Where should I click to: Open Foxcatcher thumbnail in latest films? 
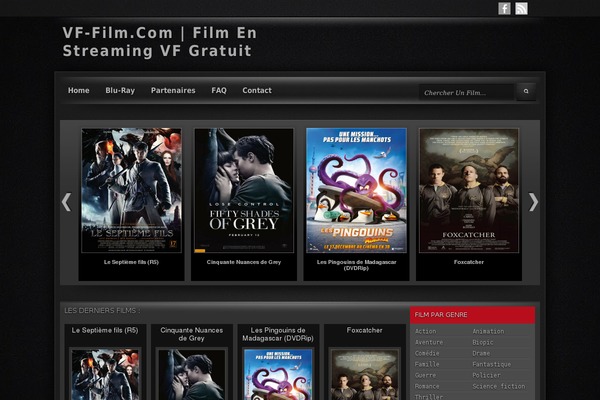coord(365,374)
